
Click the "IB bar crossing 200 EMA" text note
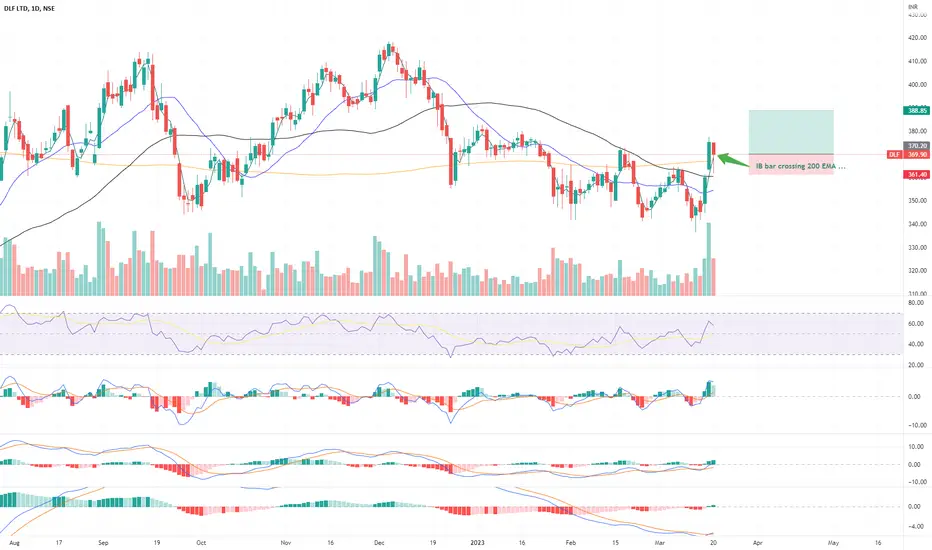[x=800, y=166]
